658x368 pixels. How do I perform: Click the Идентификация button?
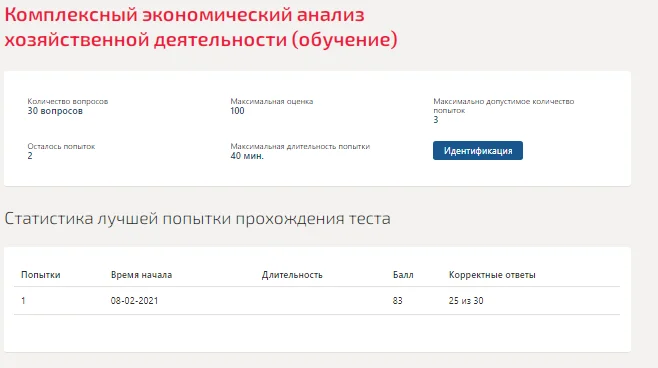(x=478, y=151)
